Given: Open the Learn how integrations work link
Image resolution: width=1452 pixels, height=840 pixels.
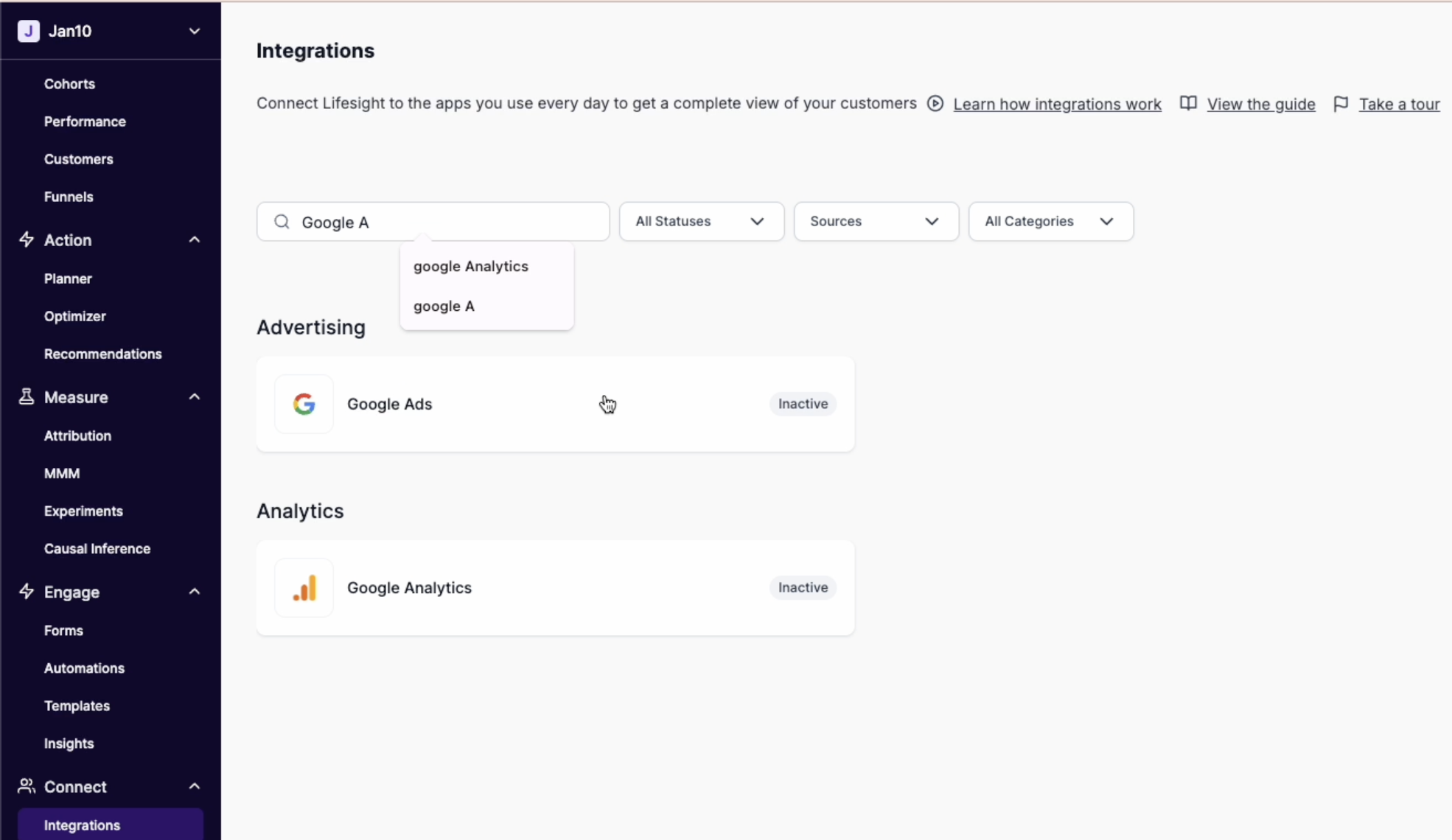Looking at the screenshot, I should (1057, 105).
